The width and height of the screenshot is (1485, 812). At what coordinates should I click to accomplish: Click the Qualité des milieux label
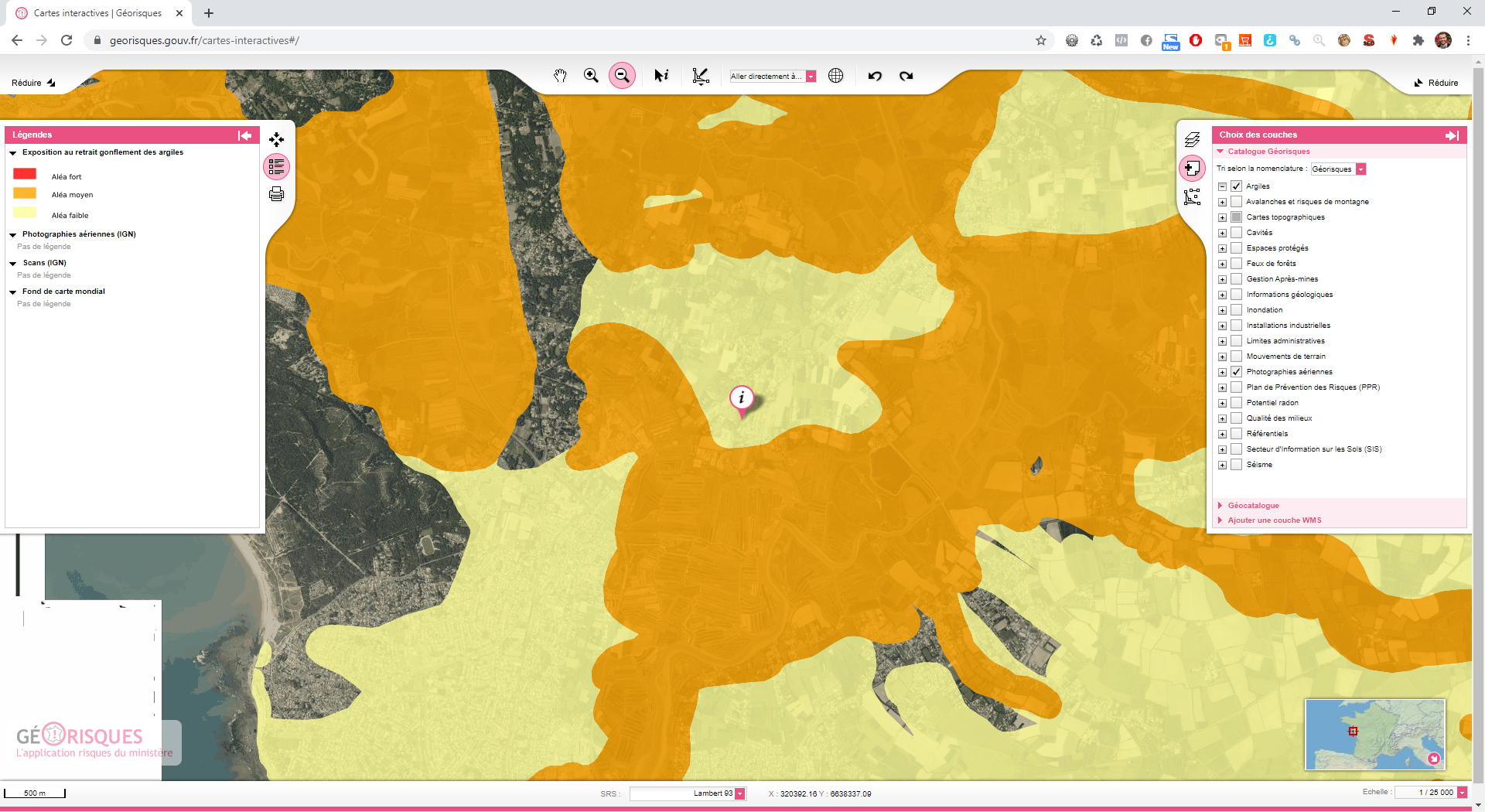[1278, 418]
